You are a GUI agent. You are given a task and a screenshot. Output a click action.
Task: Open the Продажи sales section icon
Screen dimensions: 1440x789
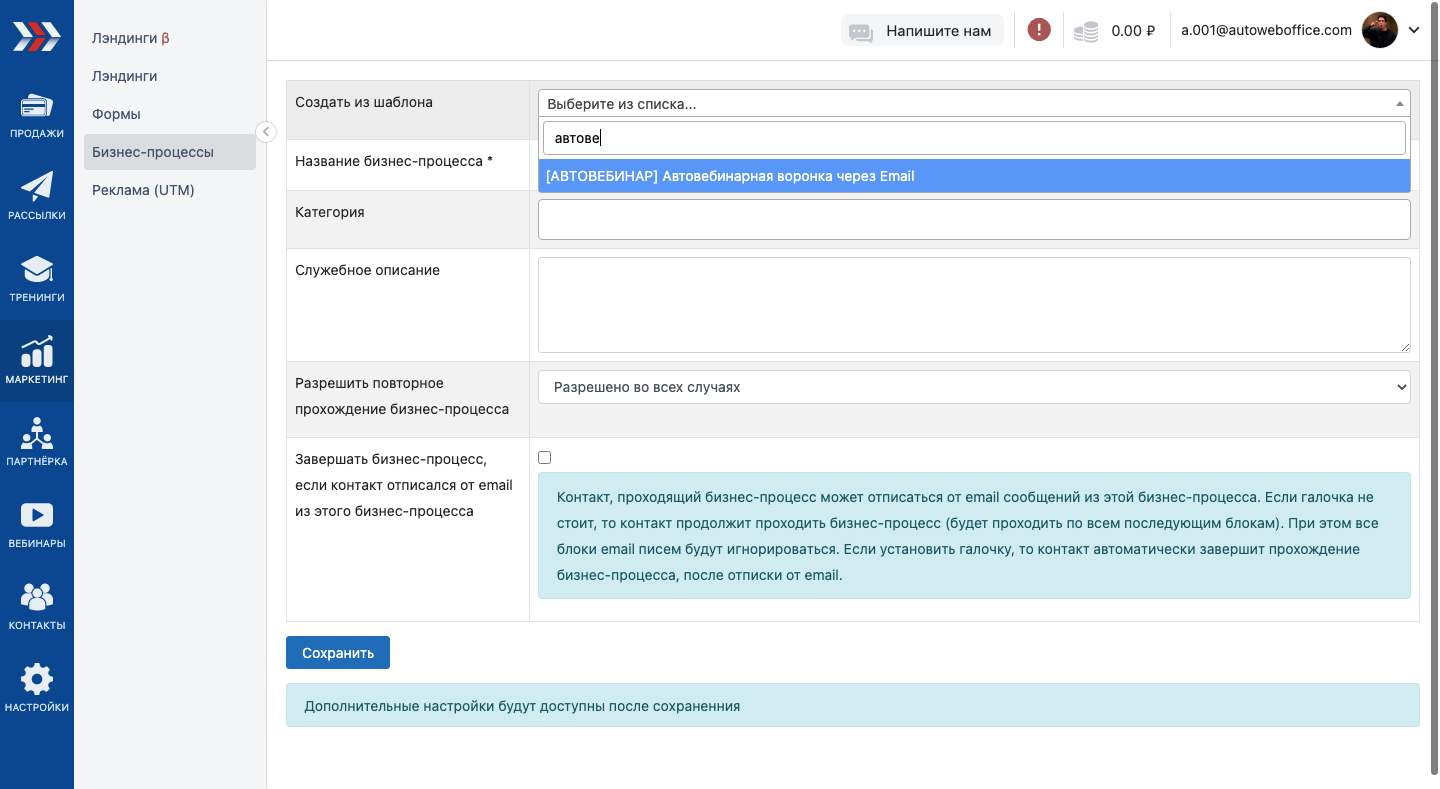pyautogui.click(x=37, y=106)
